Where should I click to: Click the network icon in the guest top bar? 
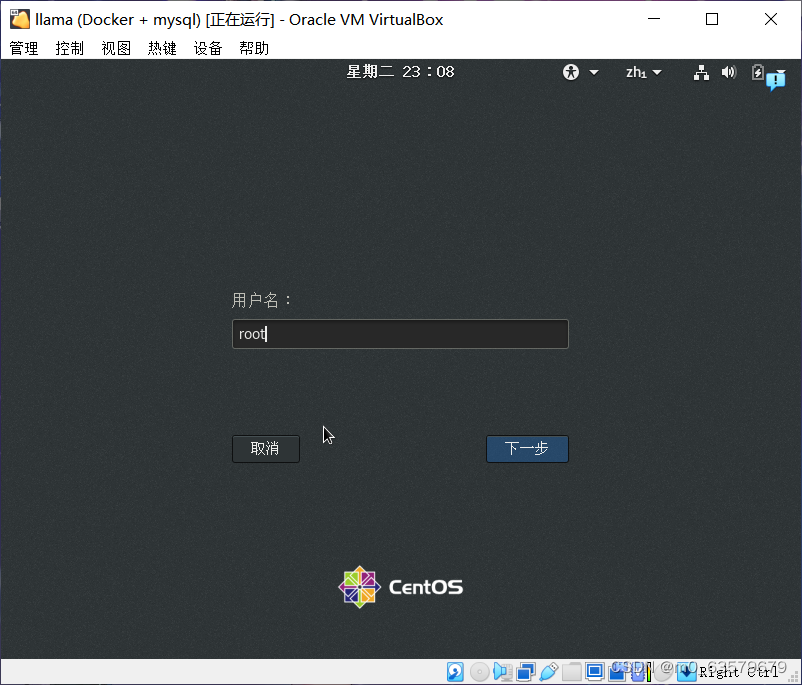tap(700, 72)
